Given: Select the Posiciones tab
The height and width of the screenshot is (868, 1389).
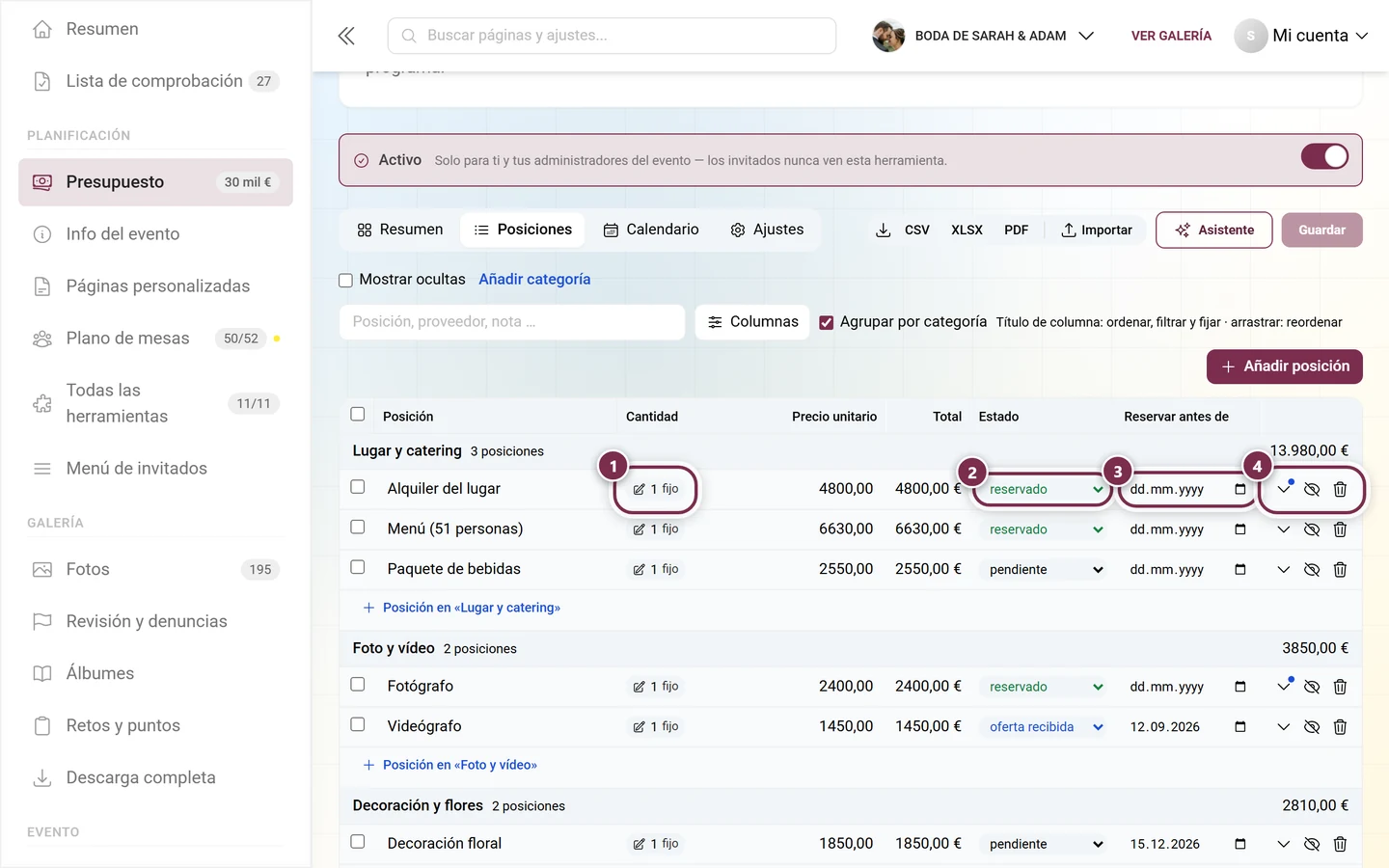Looking at the screenshot, I should click(523, 230).
